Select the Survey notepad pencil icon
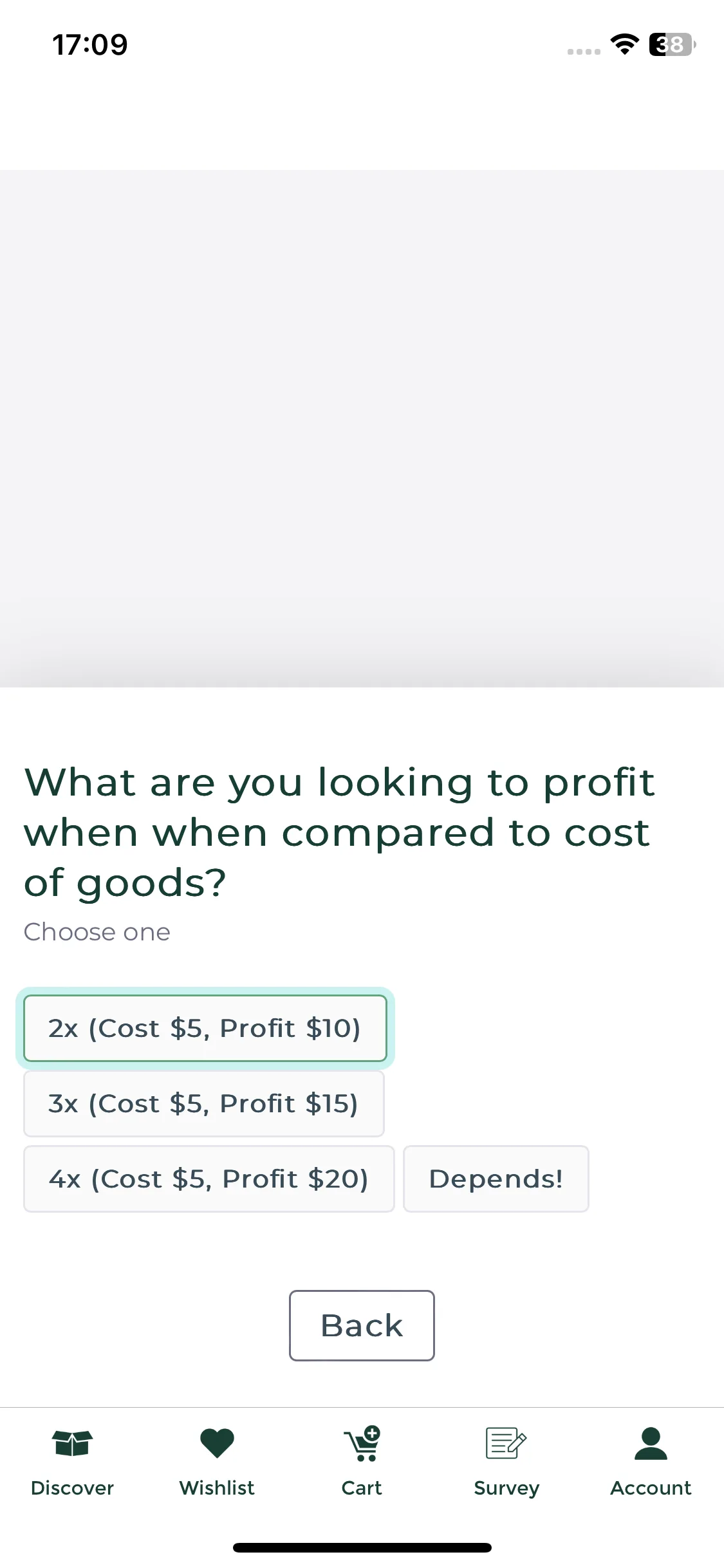 (x=506, y=1443)
